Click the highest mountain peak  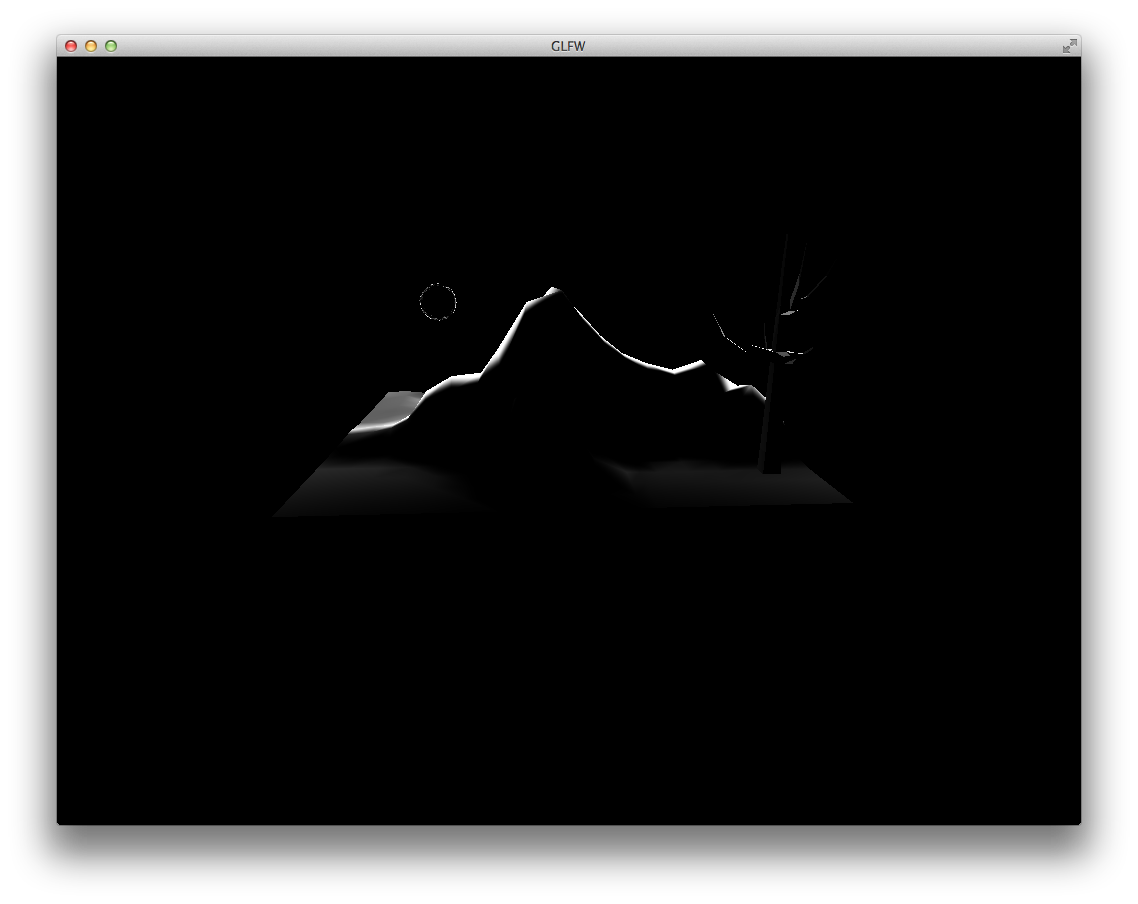pos(551,291)
